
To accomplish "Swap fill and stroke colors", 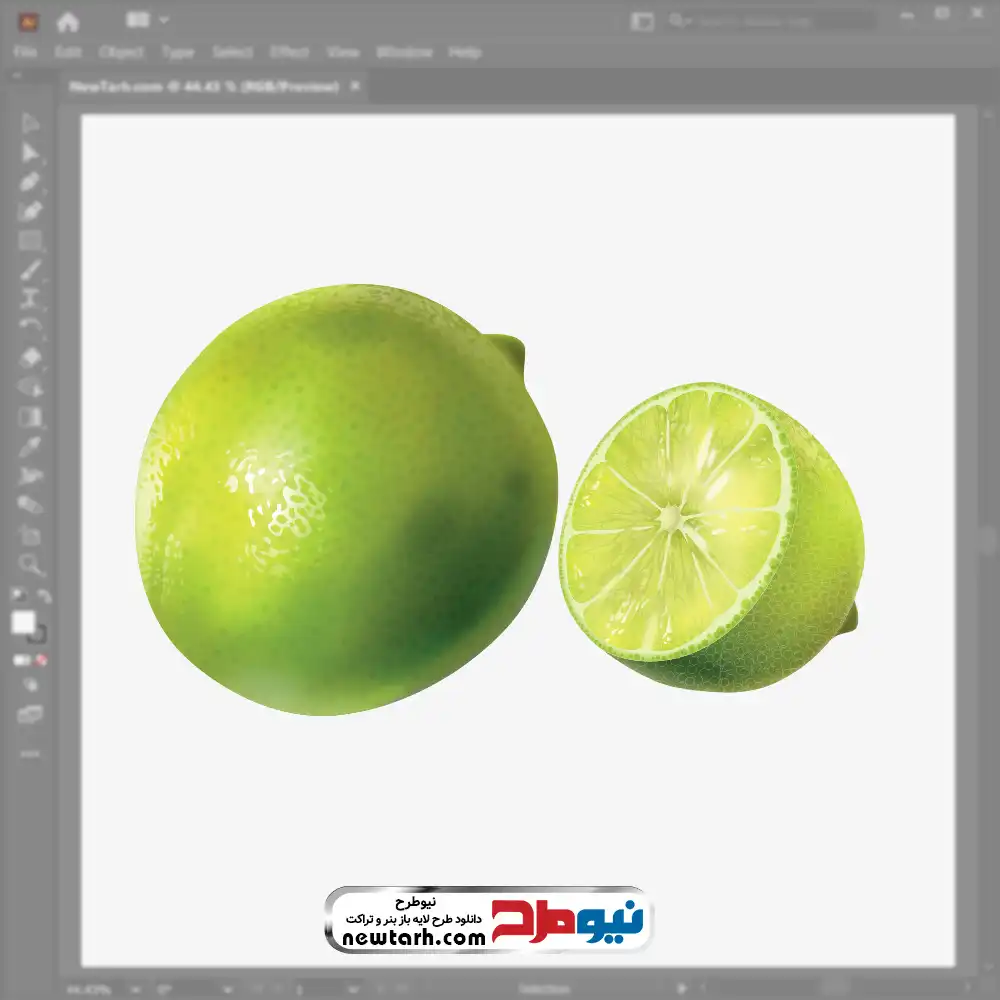I will [44, 596].
